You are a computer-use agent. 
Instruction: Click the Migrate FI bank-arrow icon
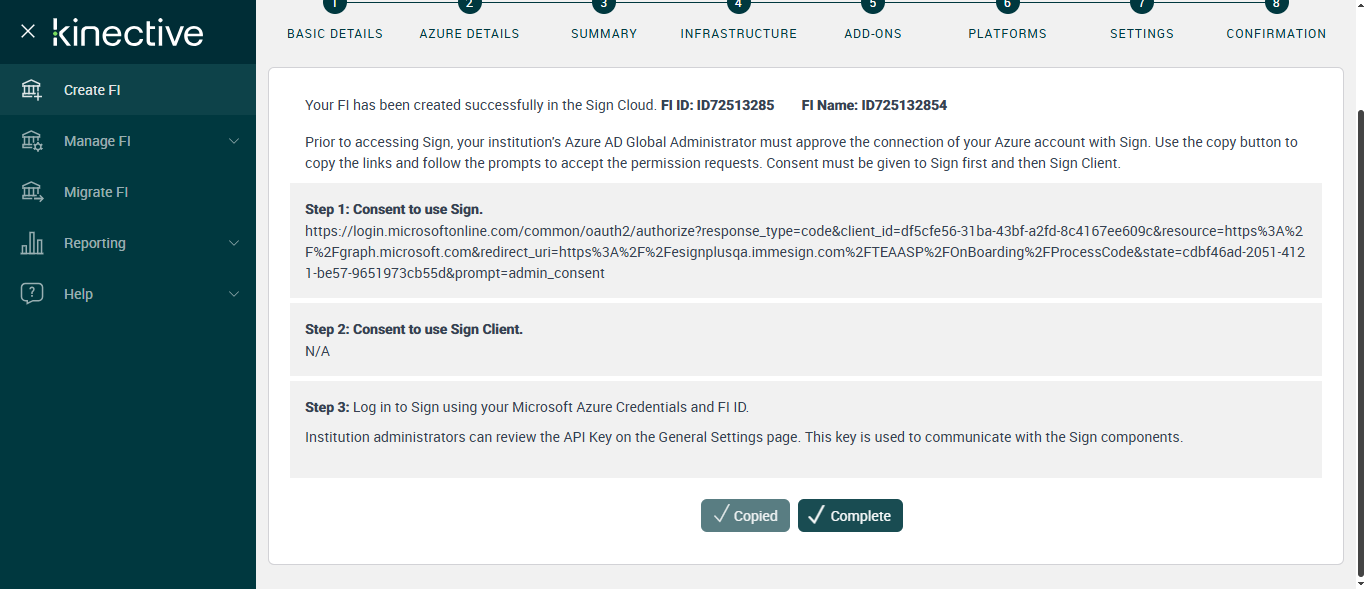click(x=32, y=192)
